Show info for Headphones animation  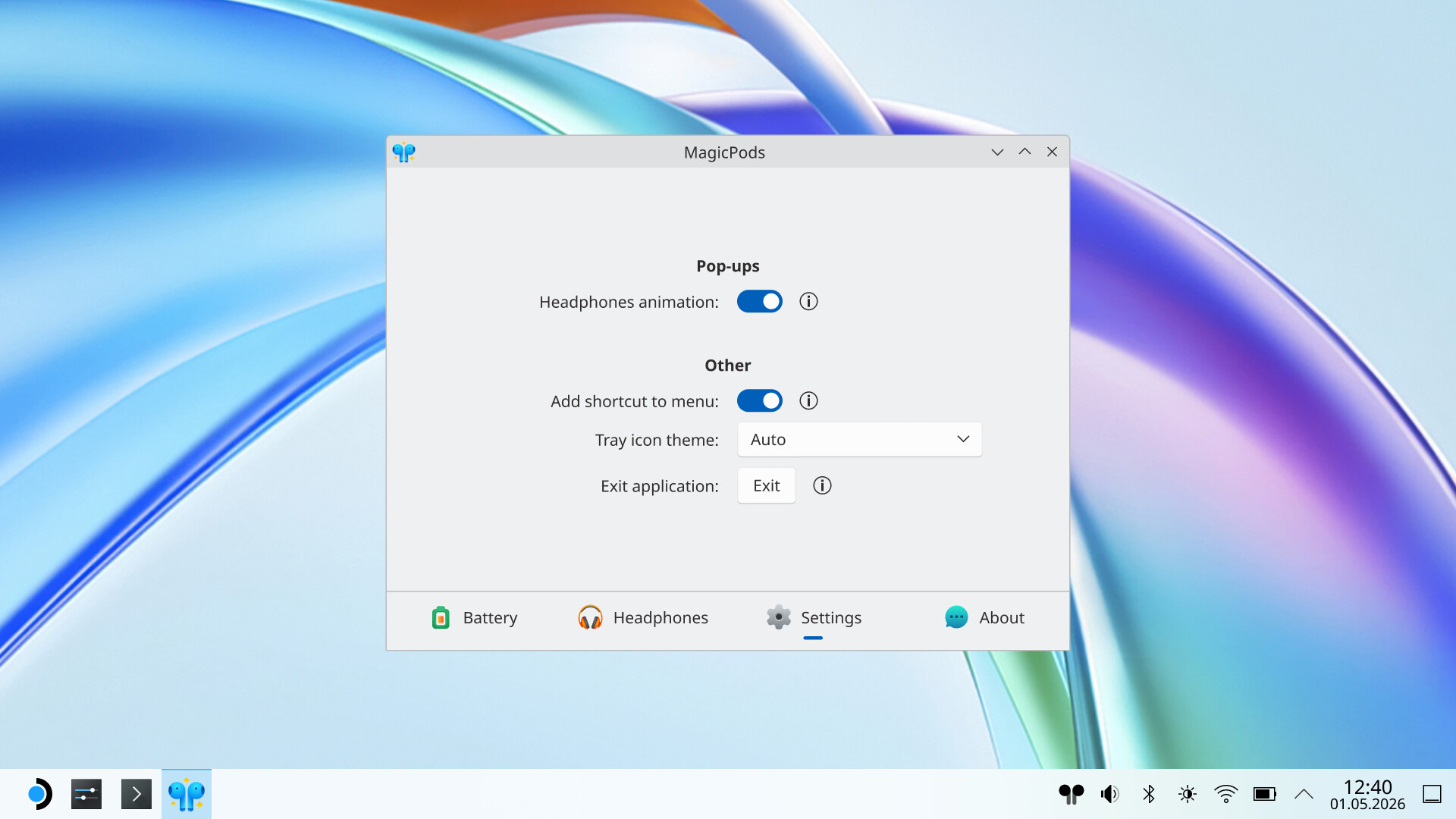coord(808,302)
